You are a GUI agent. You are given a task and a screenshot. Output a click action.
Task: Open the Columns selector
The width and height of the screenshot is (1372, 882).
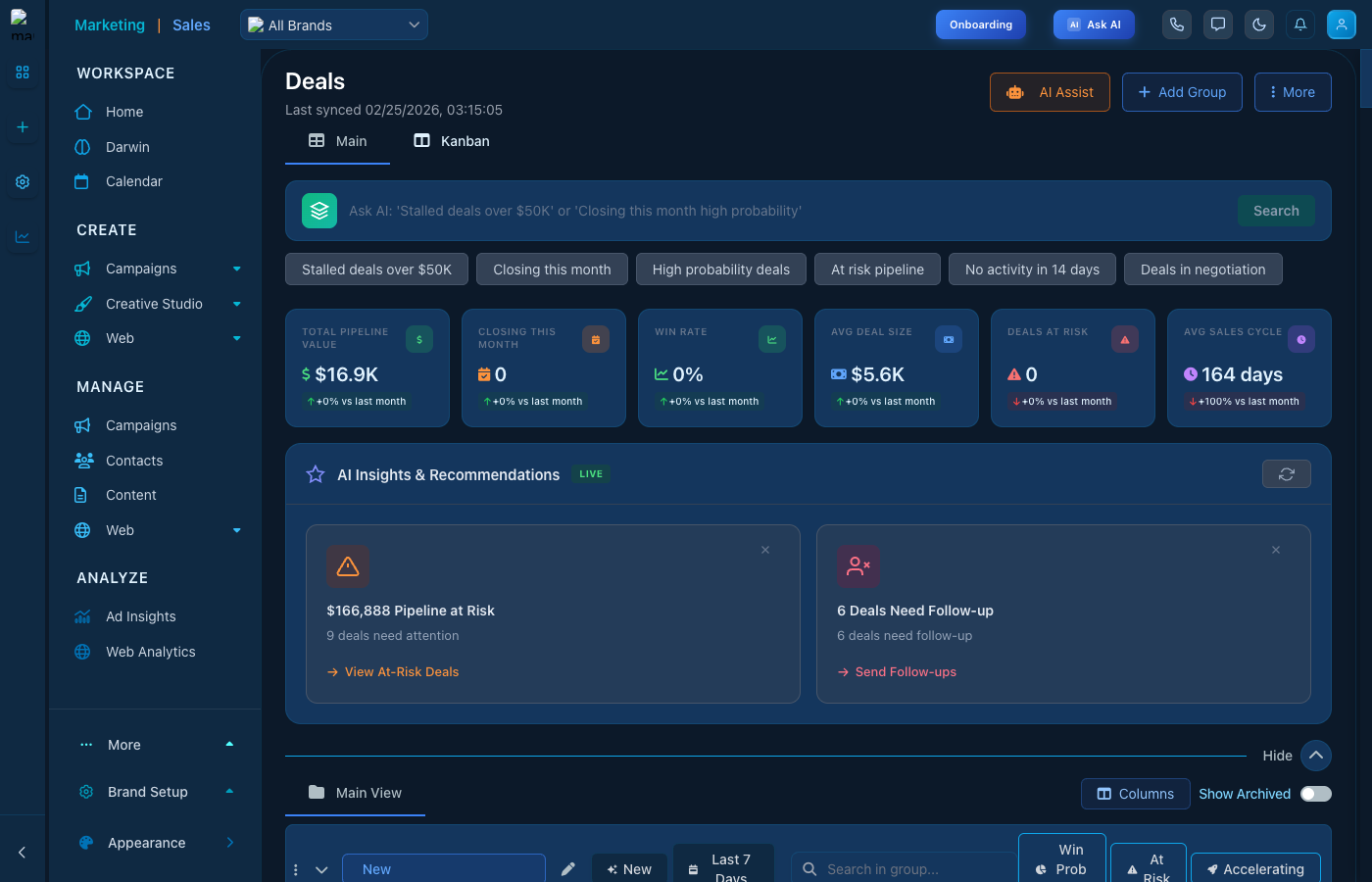[1136, 794]
